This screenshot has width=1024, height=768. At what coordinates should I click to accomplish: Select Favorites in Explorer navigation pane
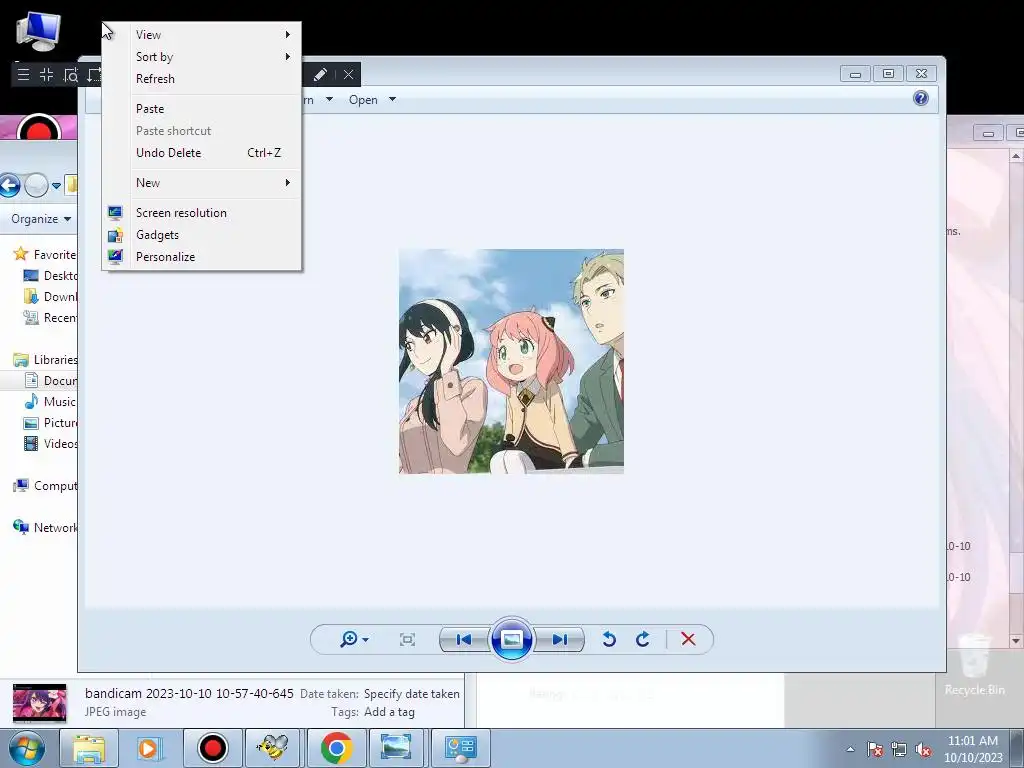46,255
